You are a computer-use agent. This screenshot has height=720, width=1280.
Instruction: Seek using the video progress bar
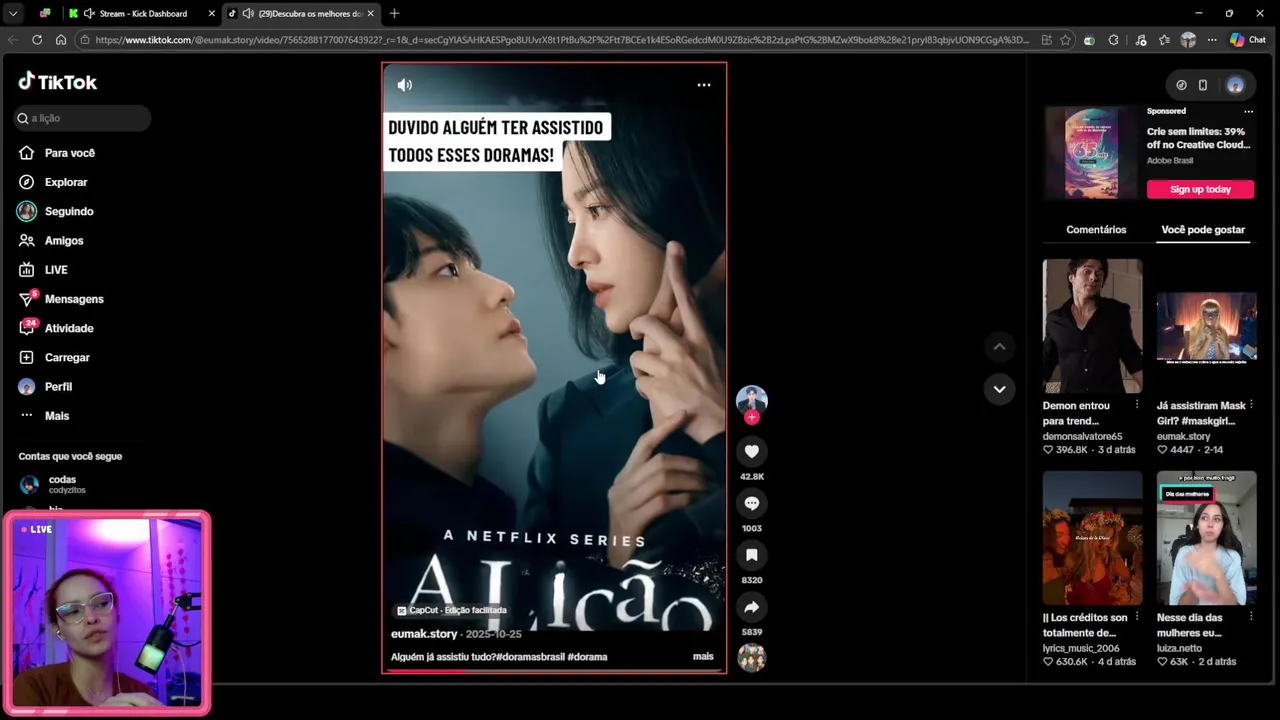[x=554, y=671]
